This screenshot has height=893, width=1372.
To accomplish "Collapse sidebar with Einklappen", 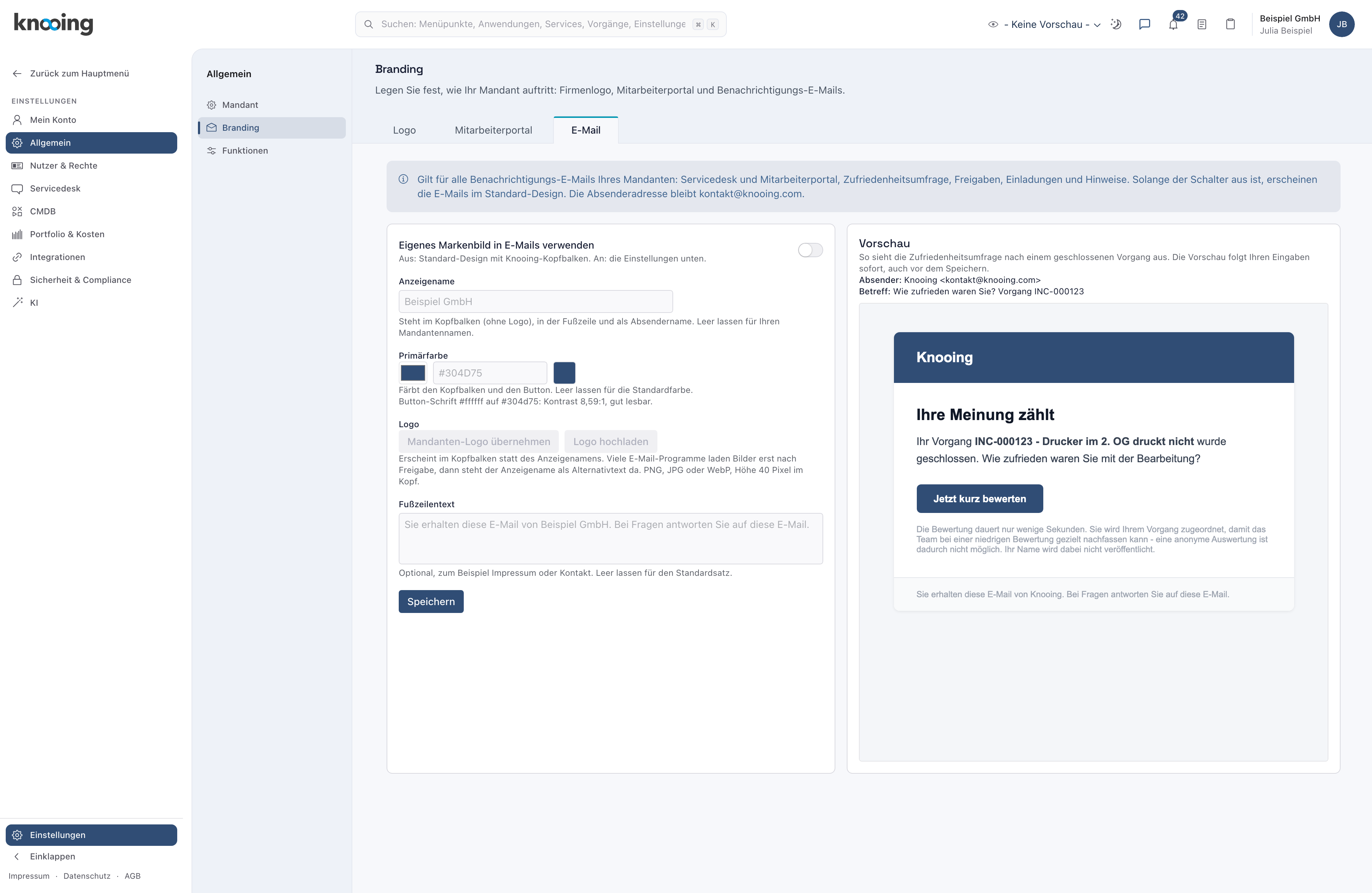I will click(x=91, y=856).
